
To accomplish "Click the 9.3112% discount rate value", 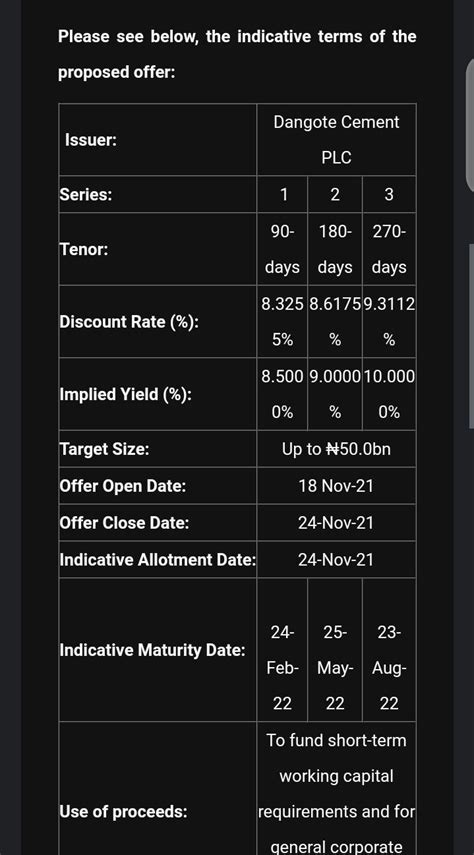I will coord(389,322).
